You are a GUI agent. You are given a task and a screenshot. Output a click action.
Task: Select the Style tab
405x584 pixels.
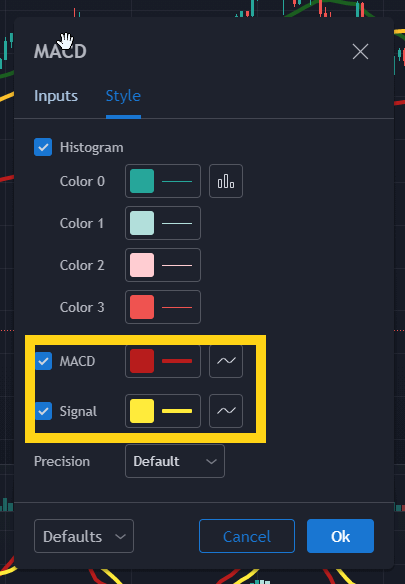pyautogui.click(x=123, y=96)
